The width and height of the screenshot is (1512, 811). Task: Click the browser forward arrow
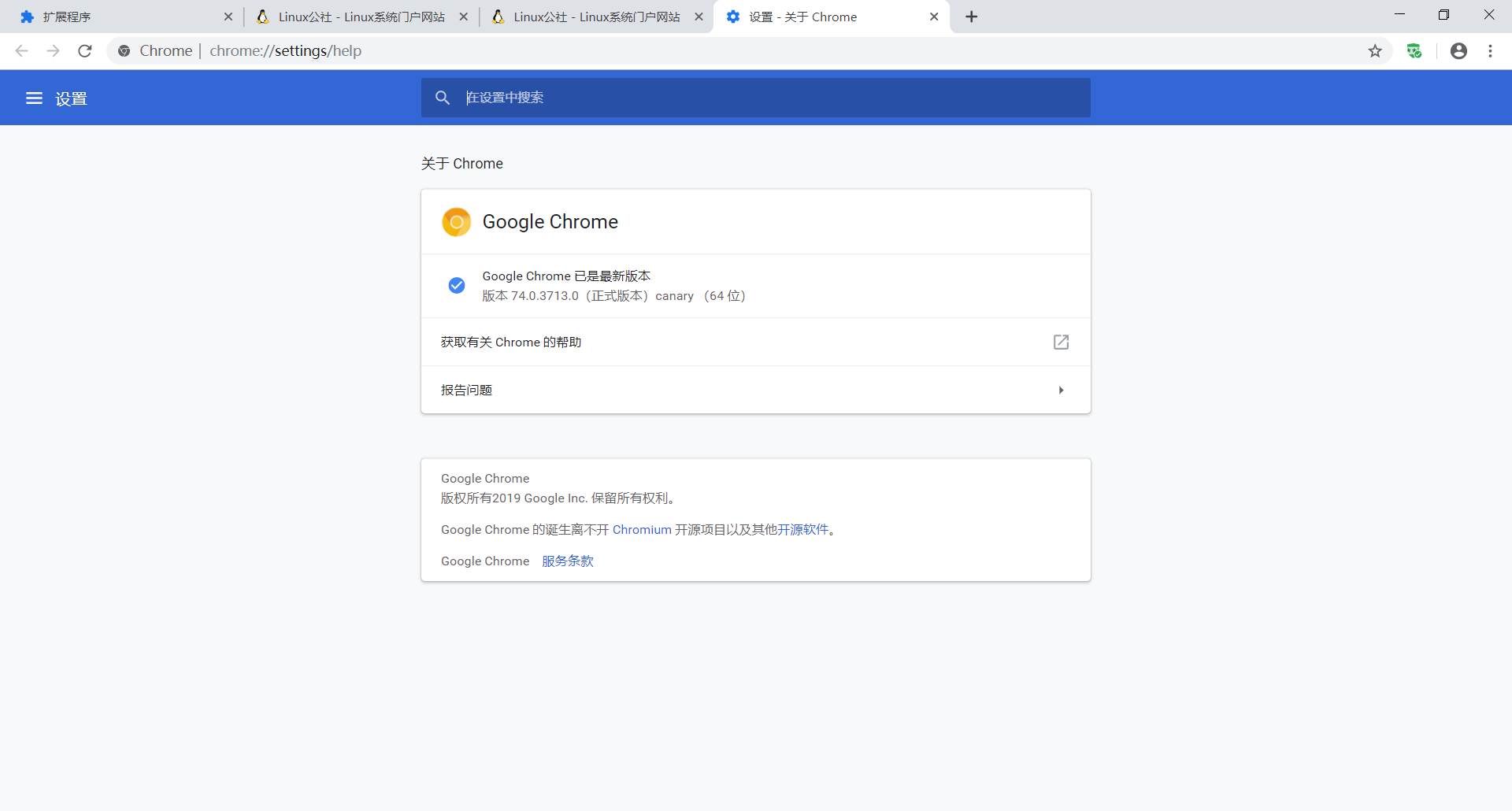(x=53, y=51)
